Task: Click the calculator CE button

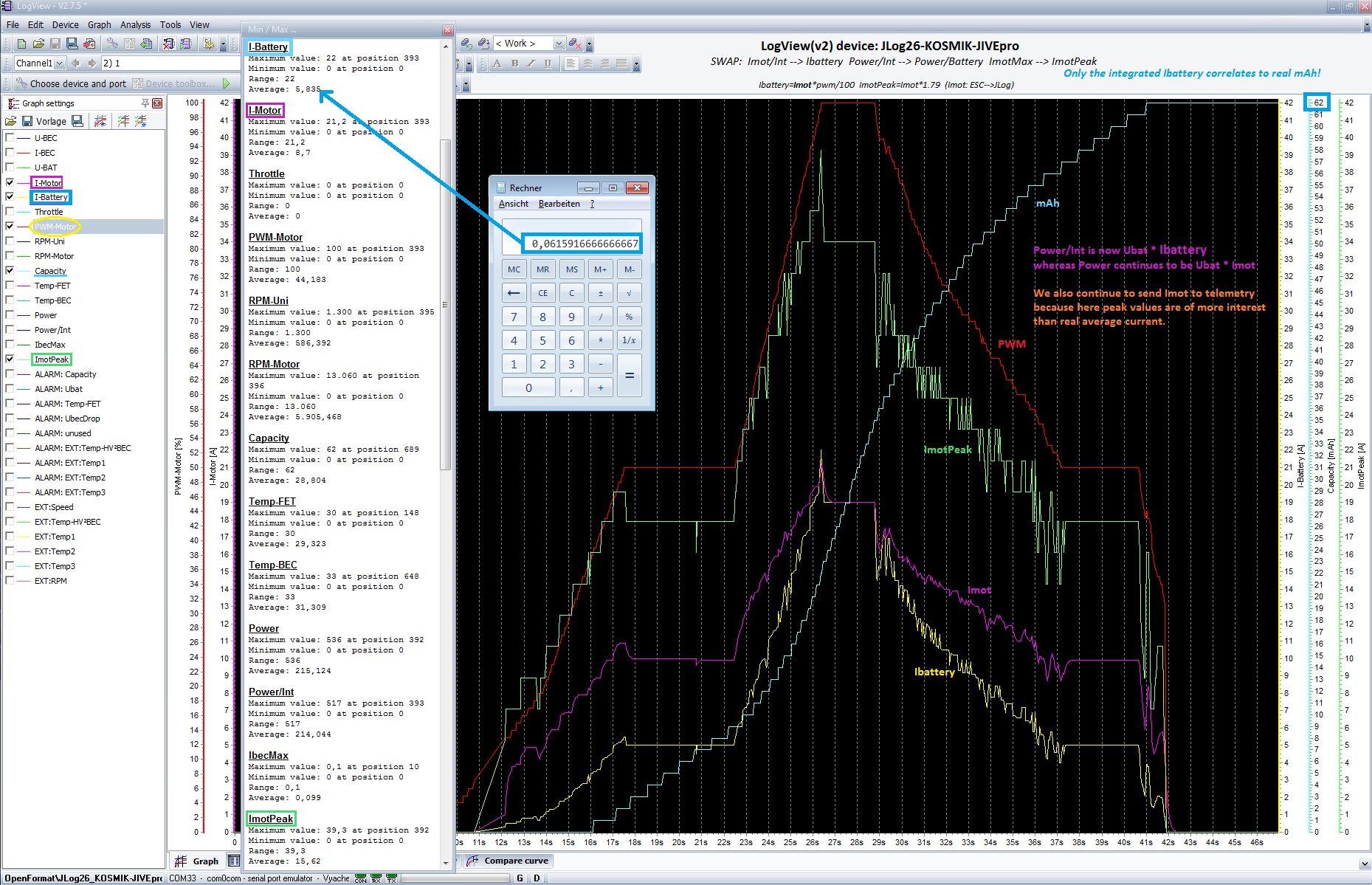Action: [542, 293]
